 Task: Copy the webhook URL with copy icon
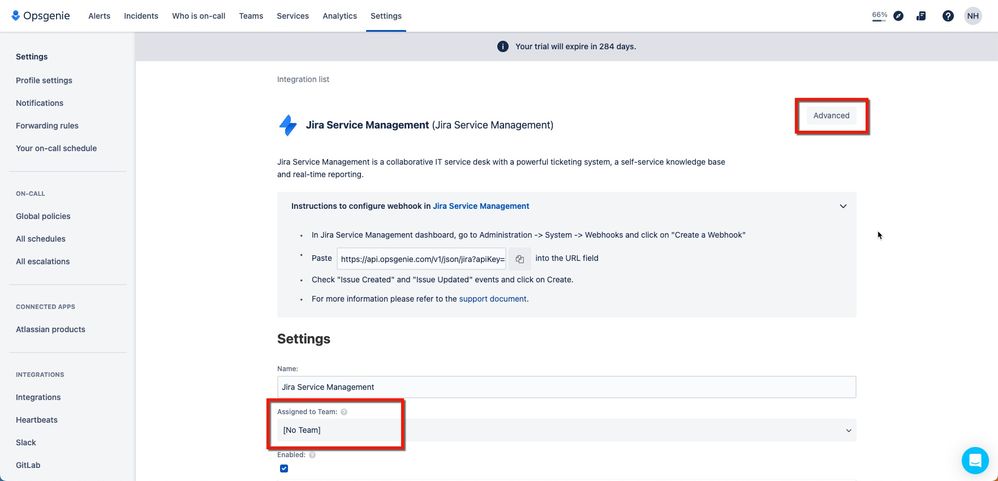pyautogui.click(x=519, y=259)
